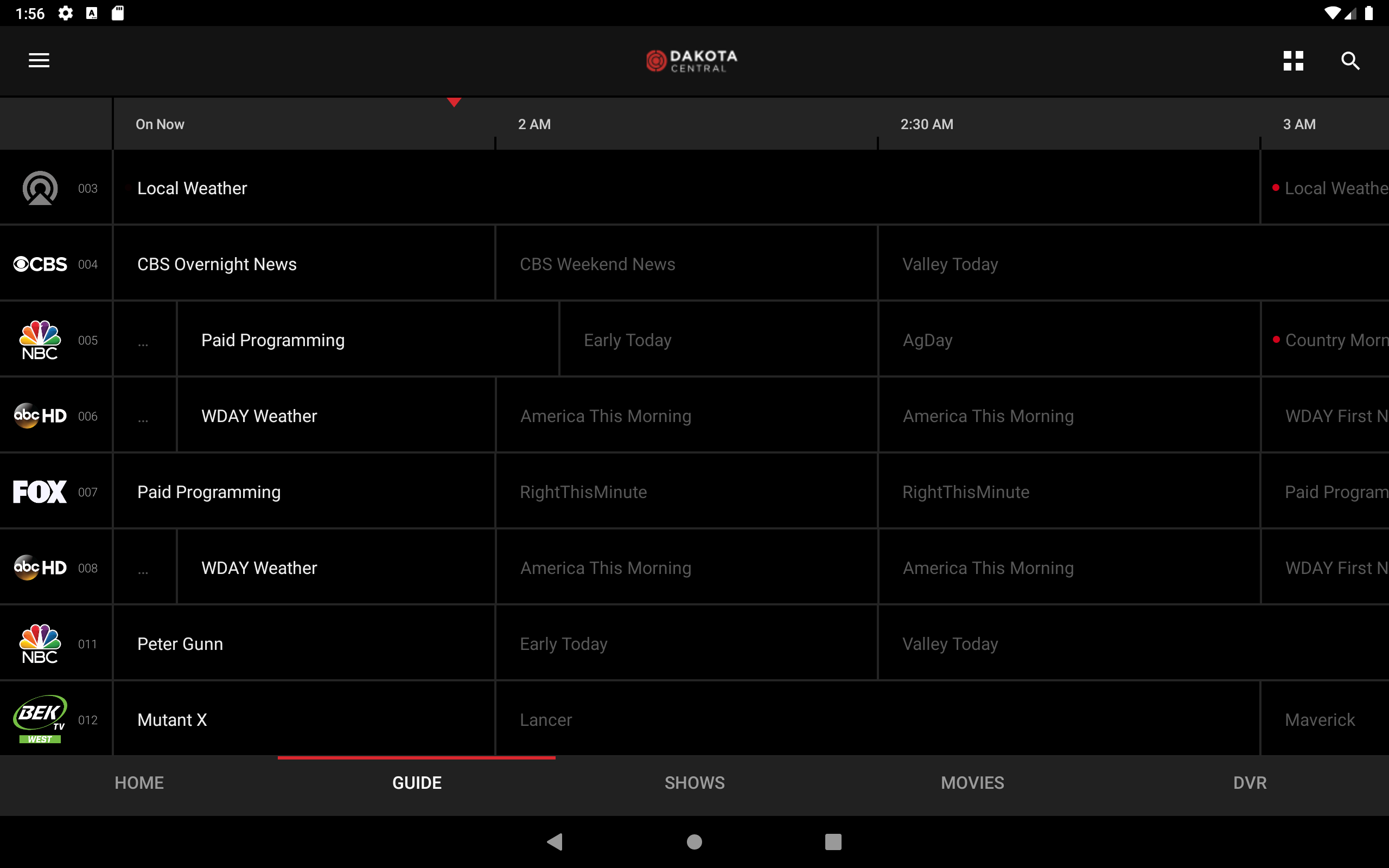Select the abc HD channel 006 logo
The height and width of the screenshot is (868, 1389).
click(x=39, y=415)
